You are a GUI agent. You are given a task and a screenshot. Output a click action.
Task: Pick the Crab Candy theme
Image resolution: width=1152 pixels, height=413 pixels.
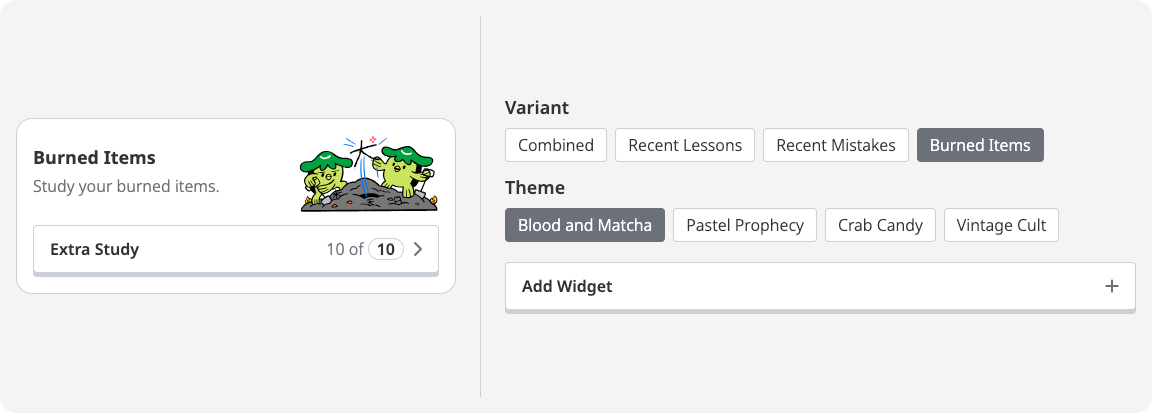pos(880,225)
